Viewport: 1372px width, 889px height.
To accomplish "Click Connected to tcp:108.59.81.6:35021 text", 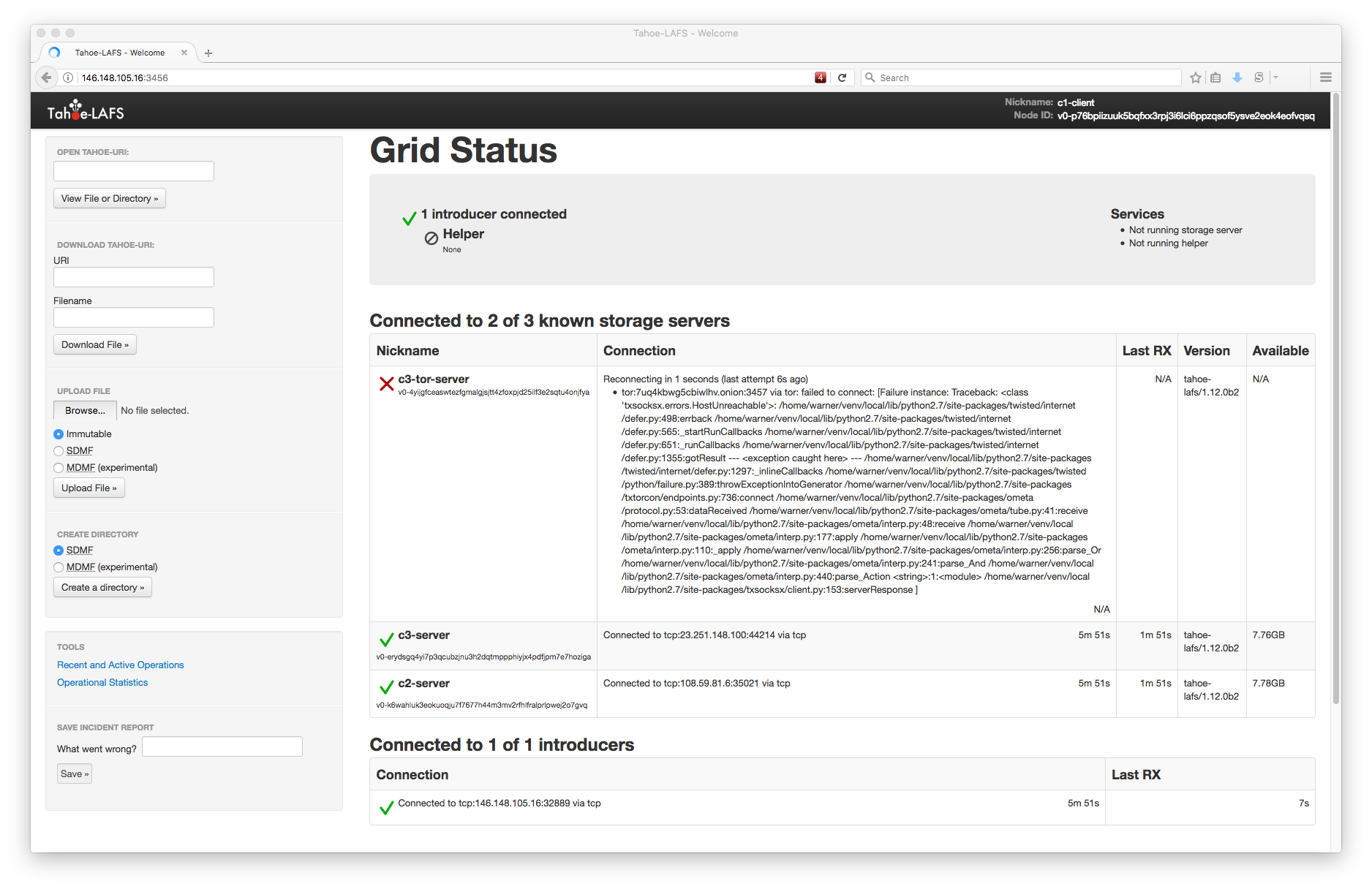I will (696, 683).
